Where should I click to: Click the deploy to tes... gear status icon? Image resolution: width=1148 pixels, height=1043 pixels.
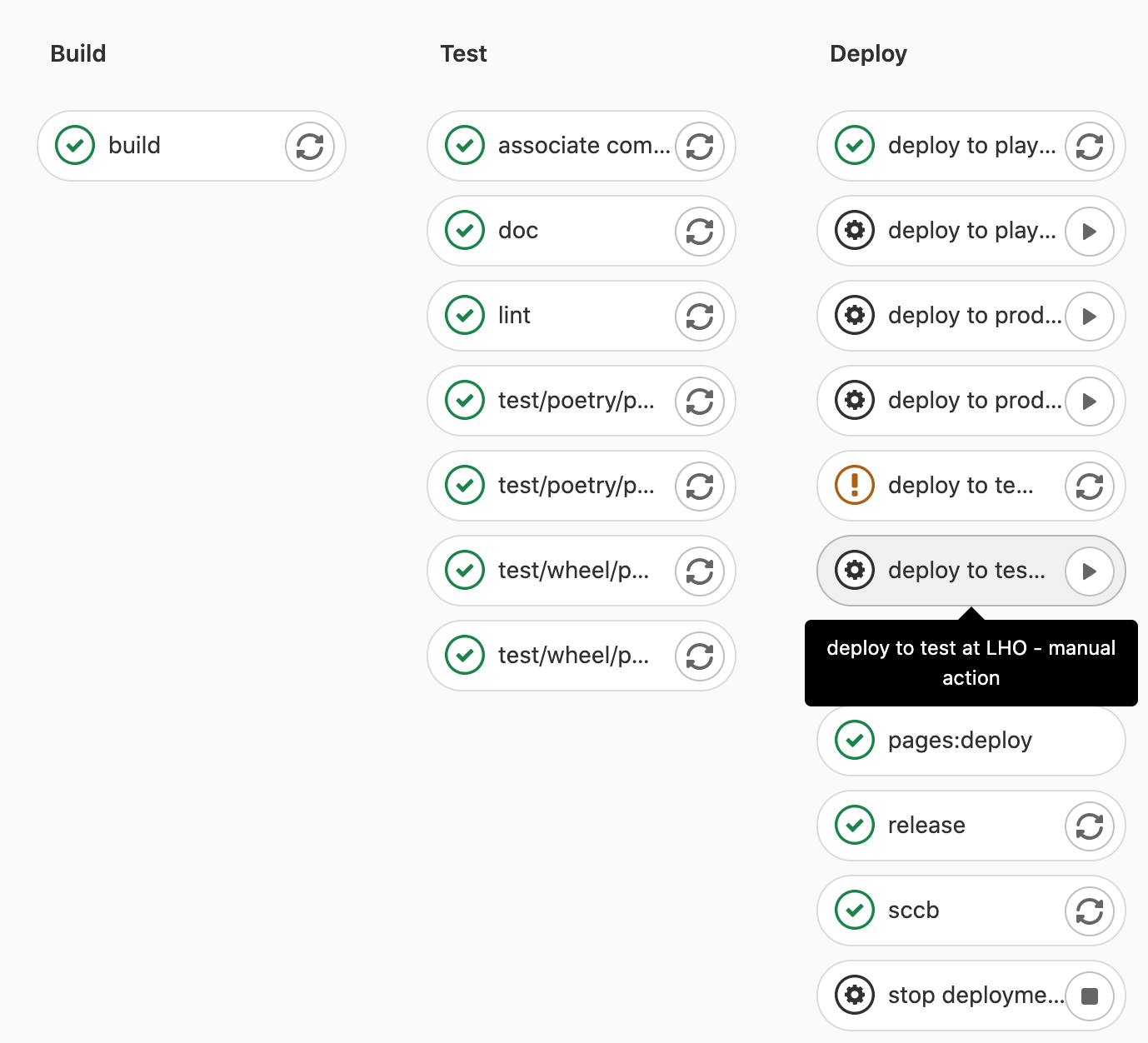[855, 571]
